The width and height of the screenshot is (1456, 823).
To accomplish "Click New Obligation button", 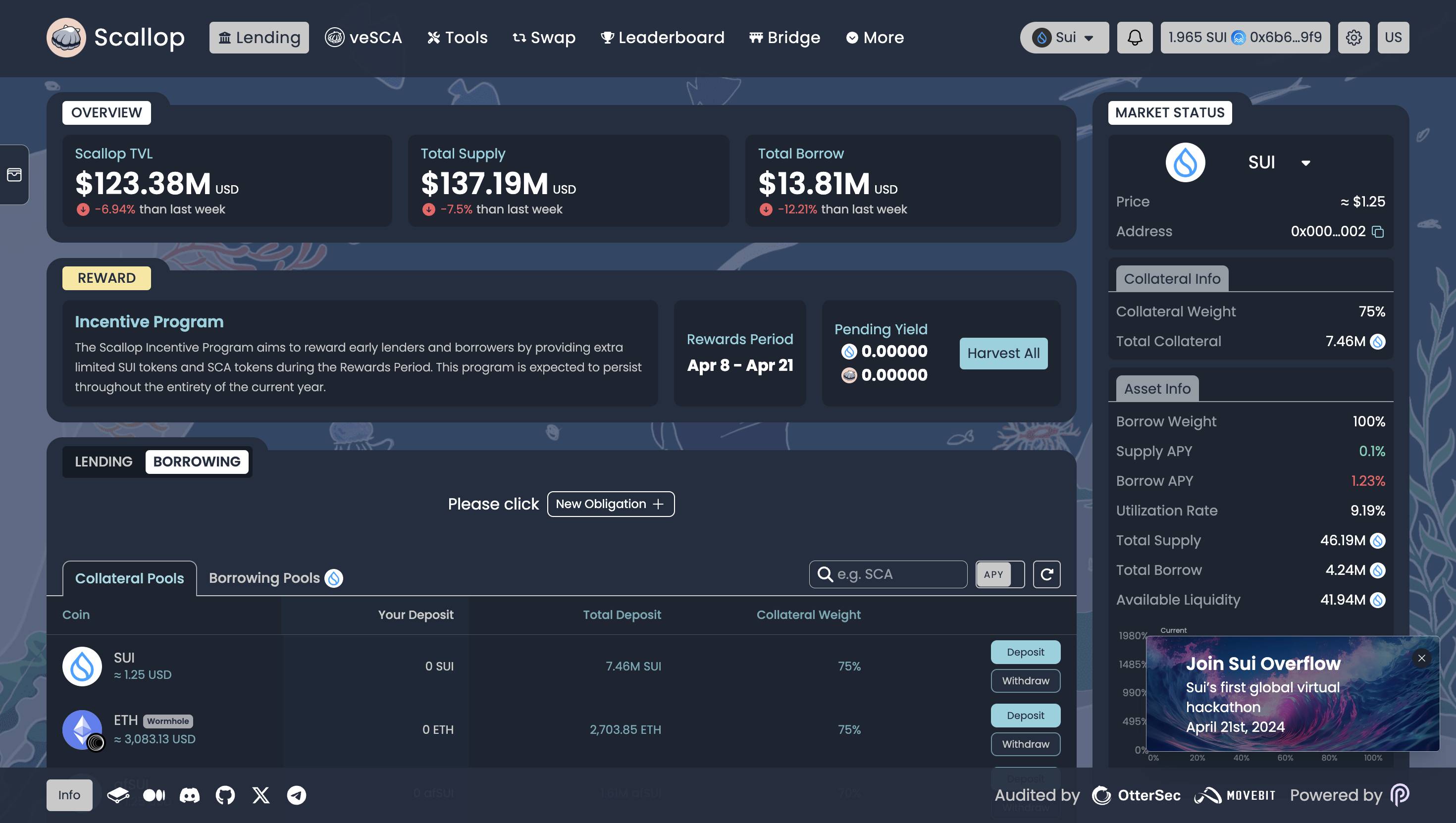I will (611, 504).
